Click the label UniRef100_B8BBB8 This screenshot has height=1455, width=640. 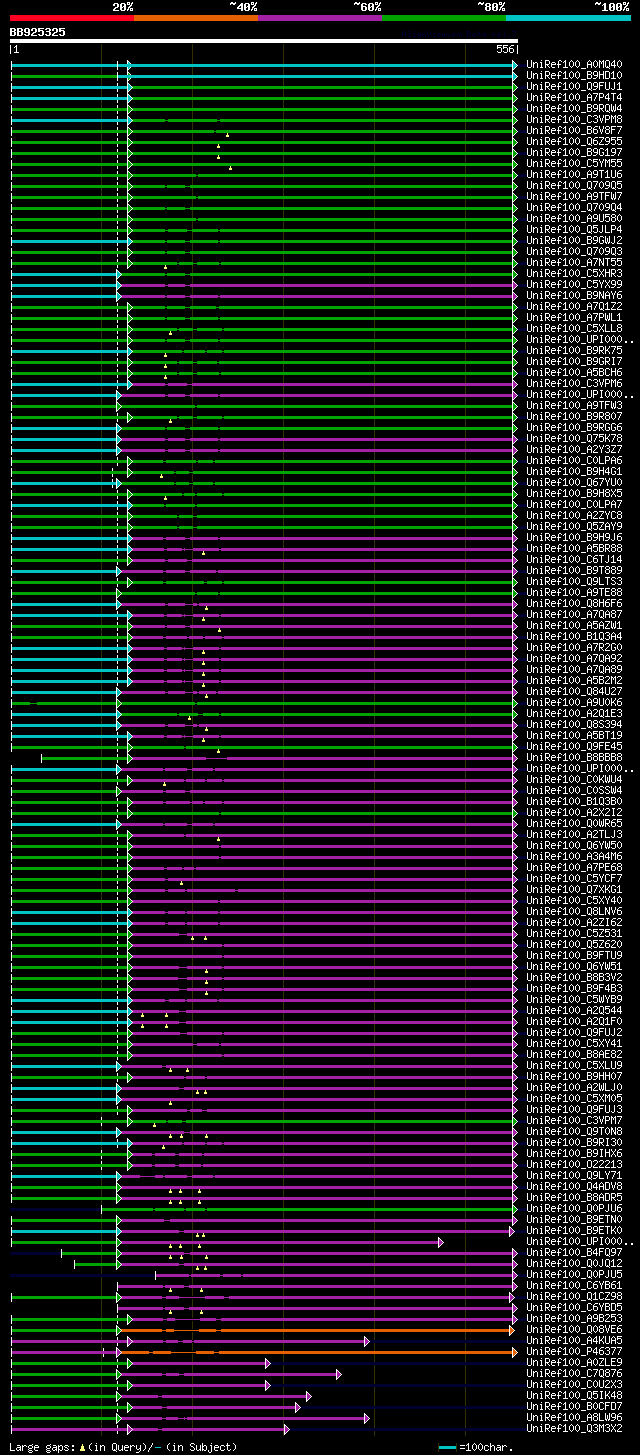click(574, 757)
